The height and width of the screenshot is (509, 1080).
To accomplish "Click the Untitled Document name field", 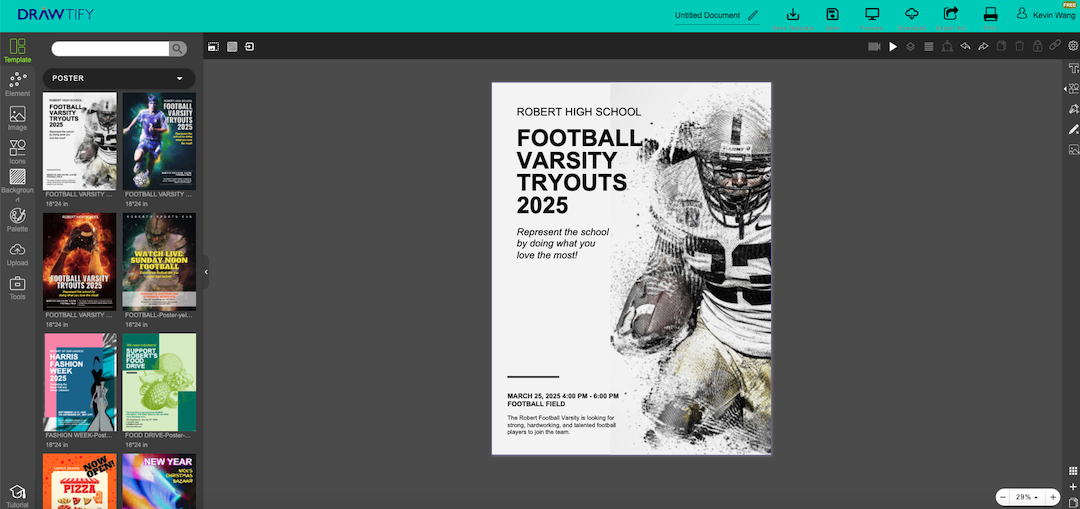I will pos(707,15).
